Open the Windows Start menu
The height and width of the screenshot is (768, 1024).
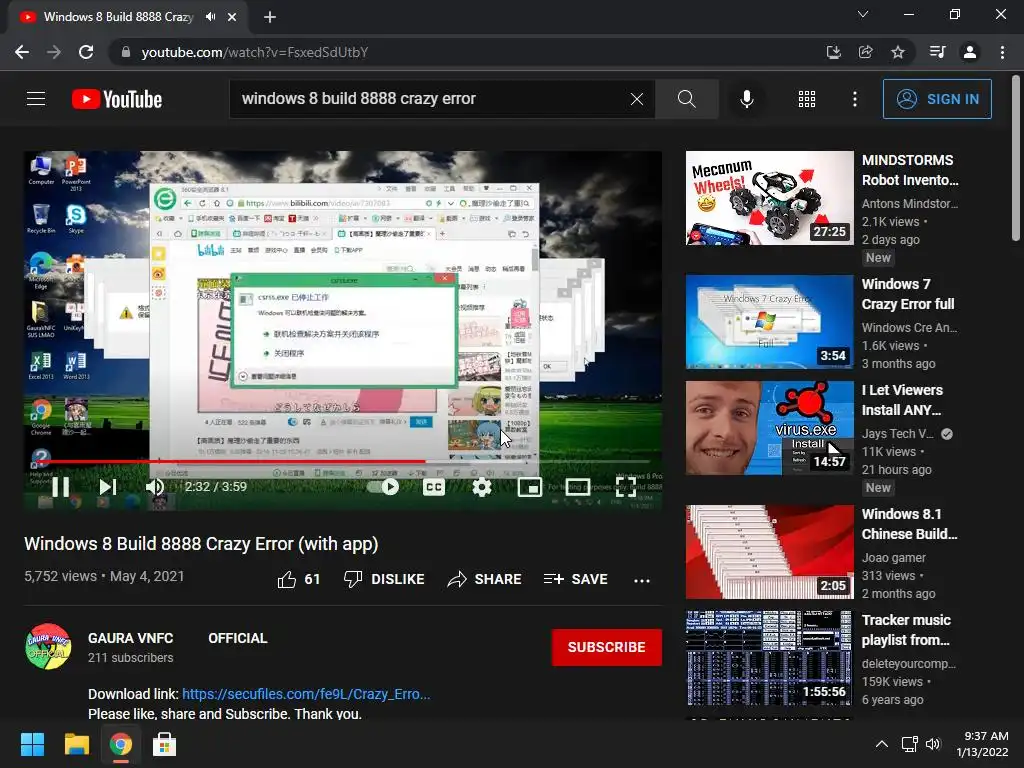(32, 744)
